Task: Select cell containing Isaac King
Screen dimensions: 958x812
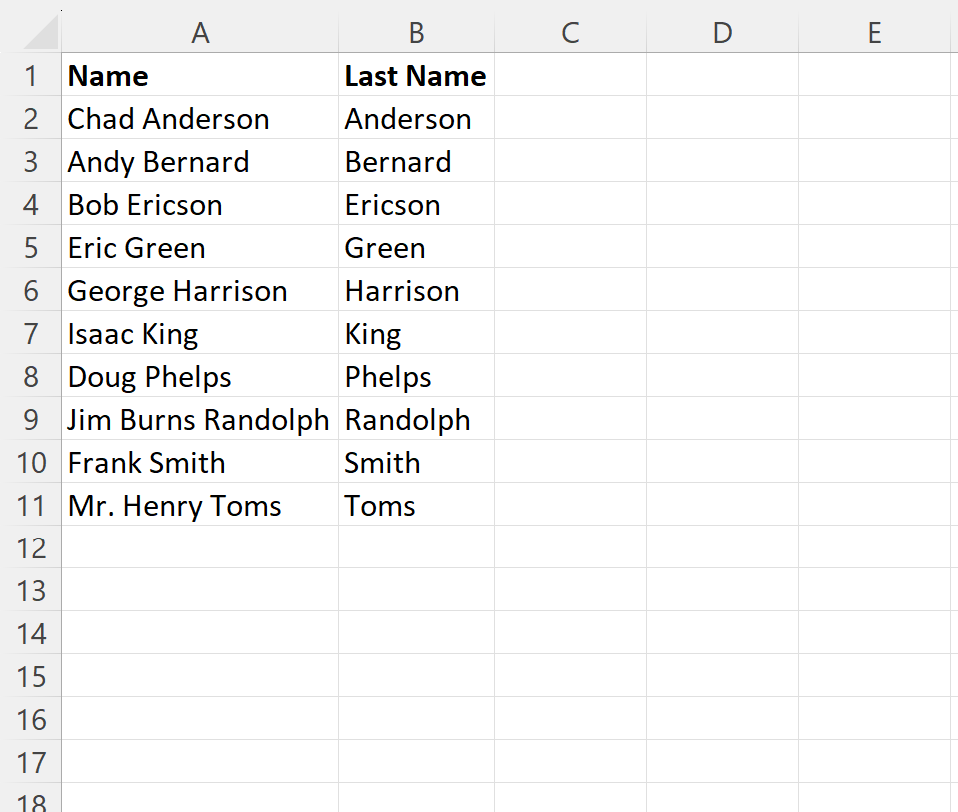Action: click(x=200, y=333)
